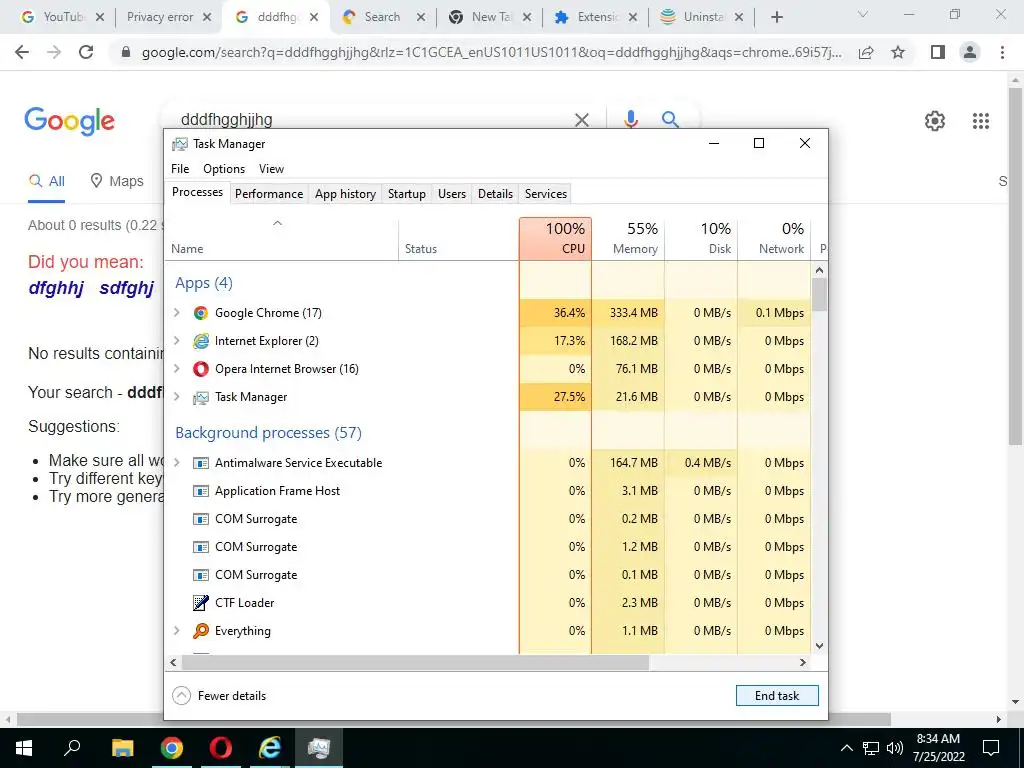Go back using Chrome's back arrow
Viewport: 1024px width, 768px height.
[x=22, y=52]
